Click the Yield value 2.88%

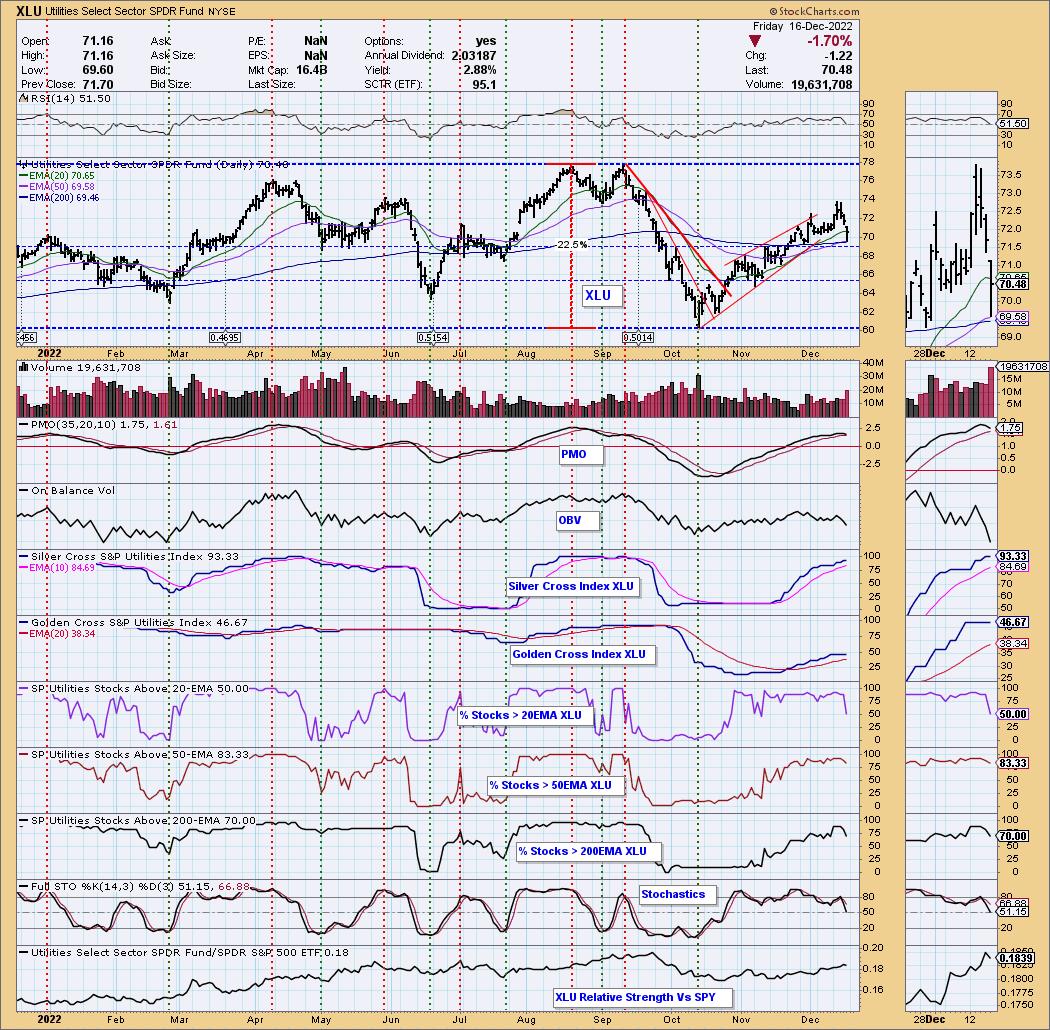pyautogui.click(x=479, y=70)
